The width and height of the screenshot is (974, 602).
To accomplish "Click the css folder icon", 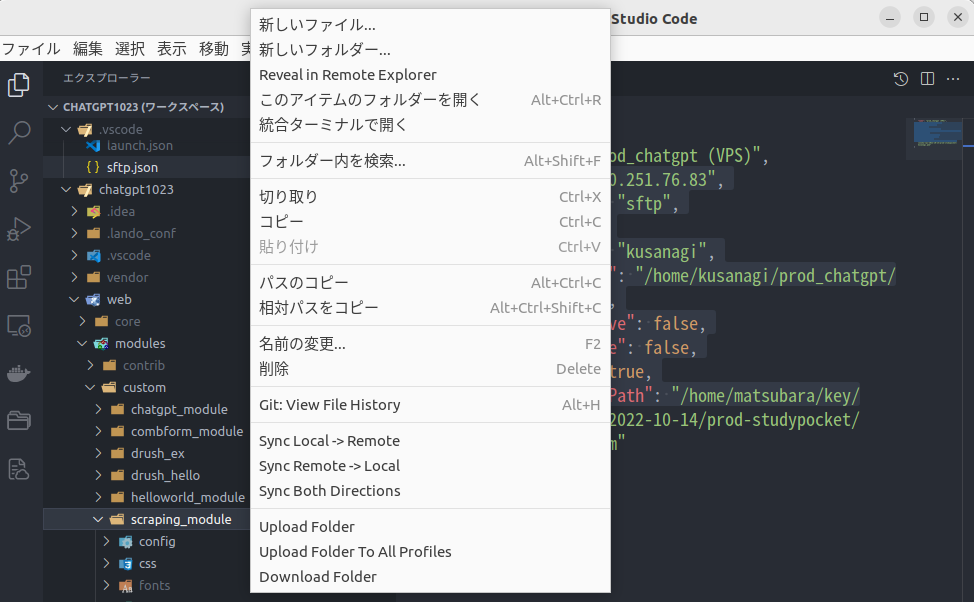I will [x=125, y=563].
